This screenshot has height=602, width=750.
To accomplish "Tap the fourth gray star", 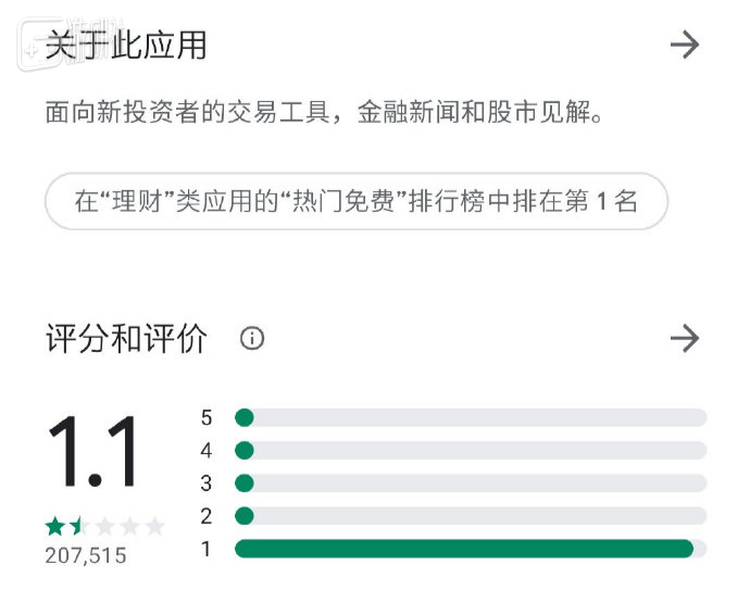I will point(129,526).
